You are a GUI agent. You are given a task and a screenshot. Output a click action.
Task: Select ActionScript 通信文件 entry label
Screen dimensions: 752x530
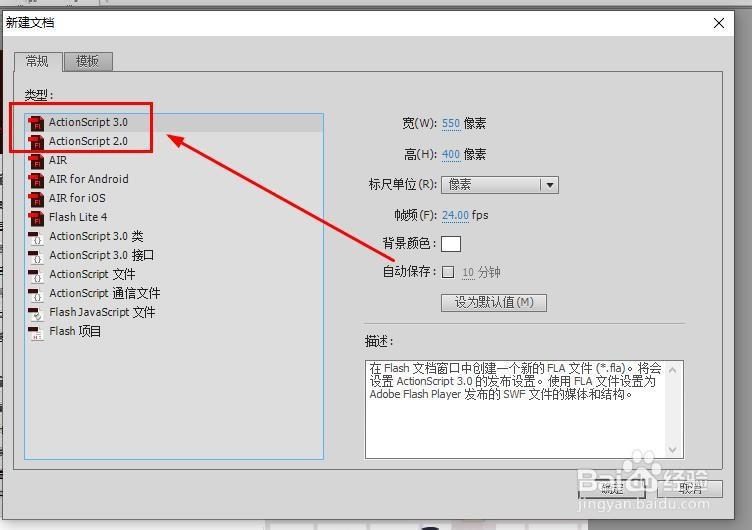(x=105, y=293)
